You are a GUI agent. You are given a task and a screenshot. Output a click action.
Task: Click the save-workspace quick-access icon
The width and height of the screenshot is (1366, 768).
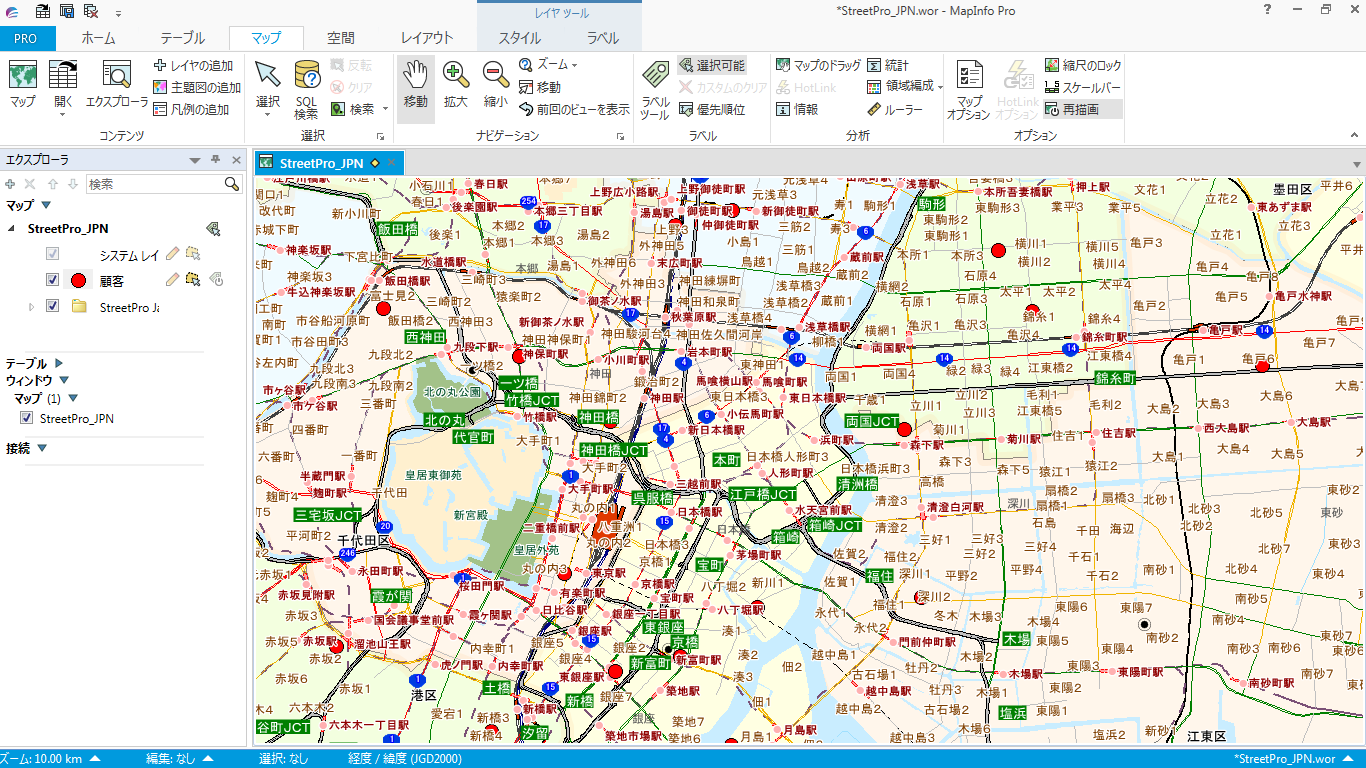tap(67, 11)
